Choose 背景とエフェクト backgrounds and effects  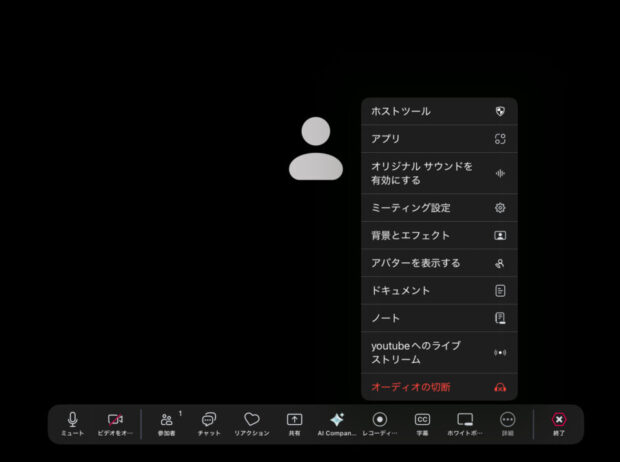[x=438, y=236]
